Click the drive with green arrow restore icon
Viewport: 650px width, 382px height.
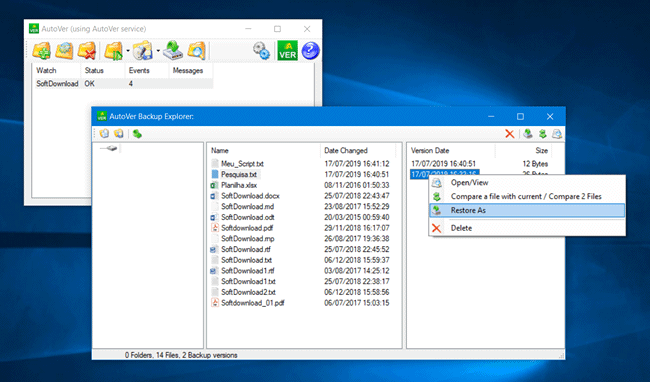tap(172, 51)
